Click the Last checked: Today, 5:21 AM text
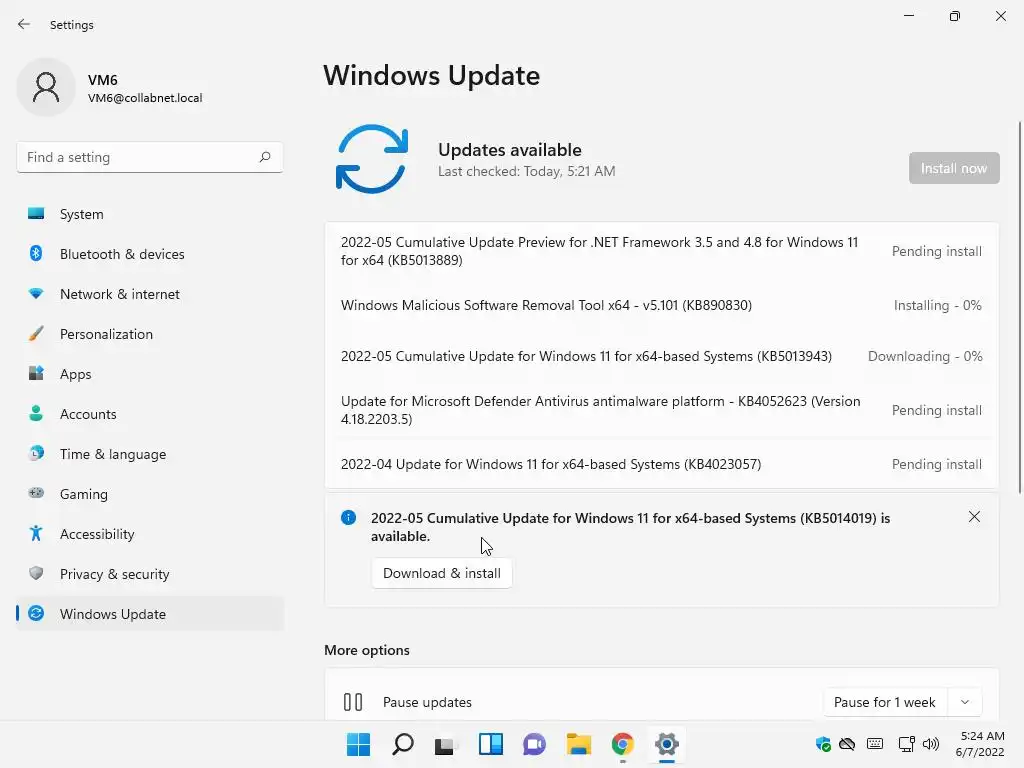1024x768 pixels. (526, 172)
